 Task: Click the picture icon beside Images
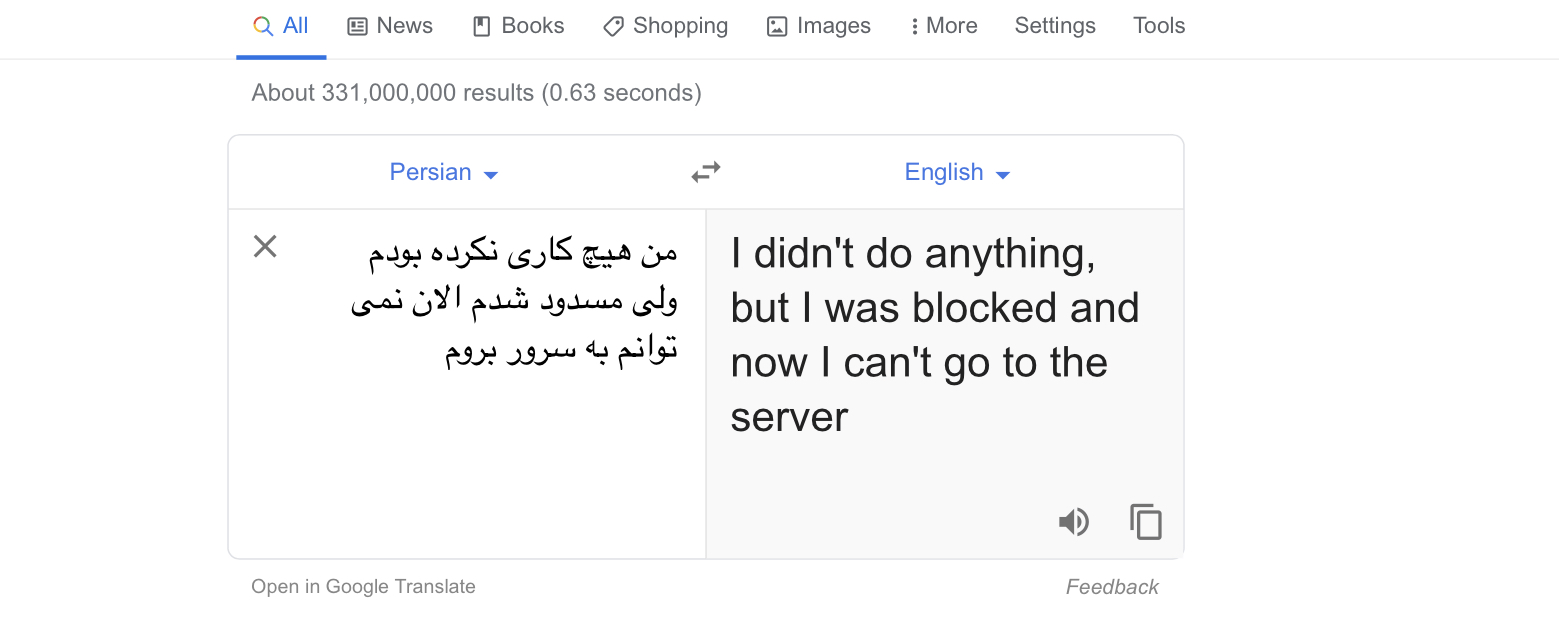(x=777, y=27)
